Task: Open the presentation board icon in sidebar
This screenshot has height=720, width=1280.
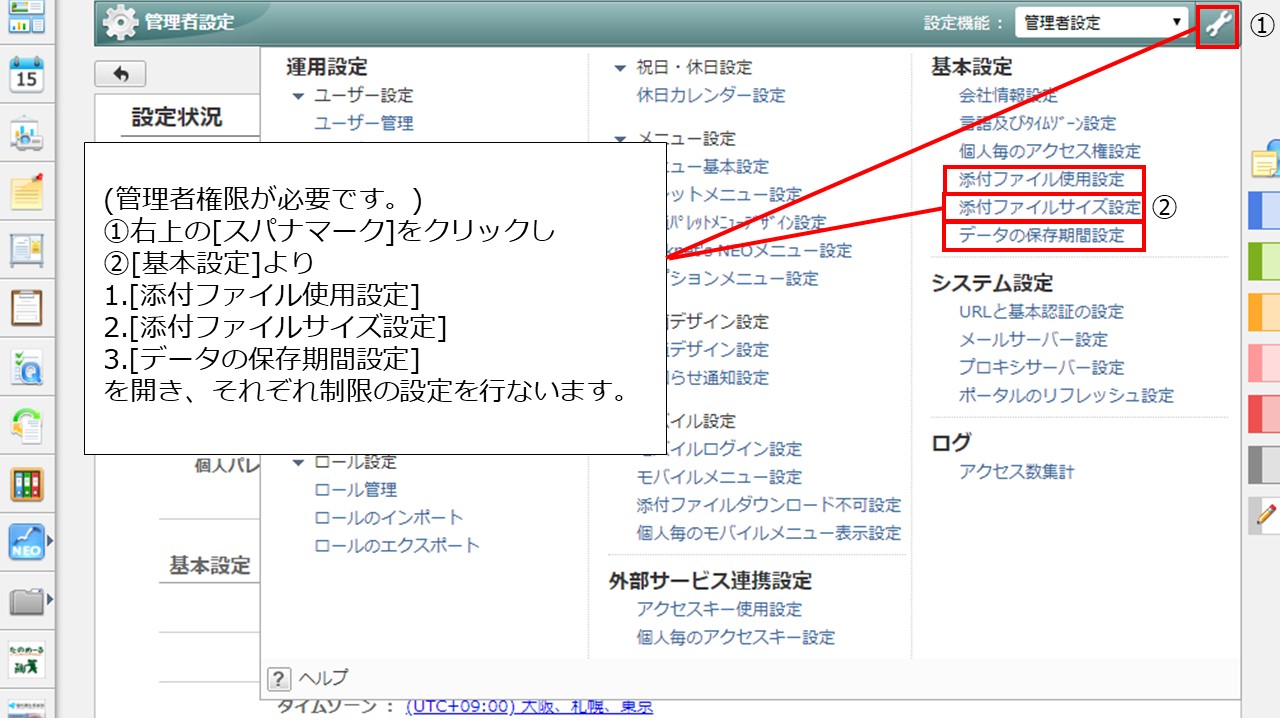Action: click(27, 135)
